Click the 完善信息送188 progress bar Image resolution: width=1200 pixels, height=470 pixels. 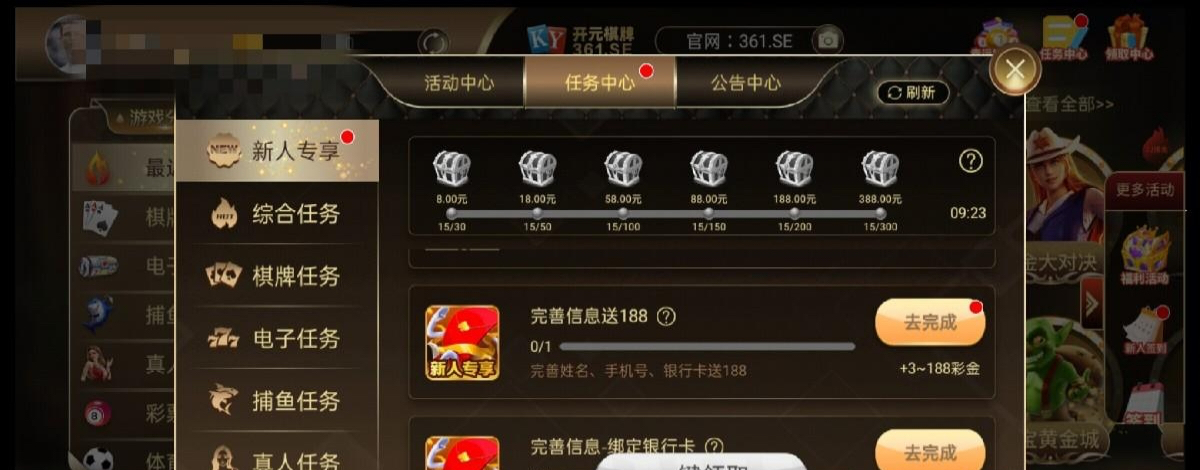[x=707, y=346]
